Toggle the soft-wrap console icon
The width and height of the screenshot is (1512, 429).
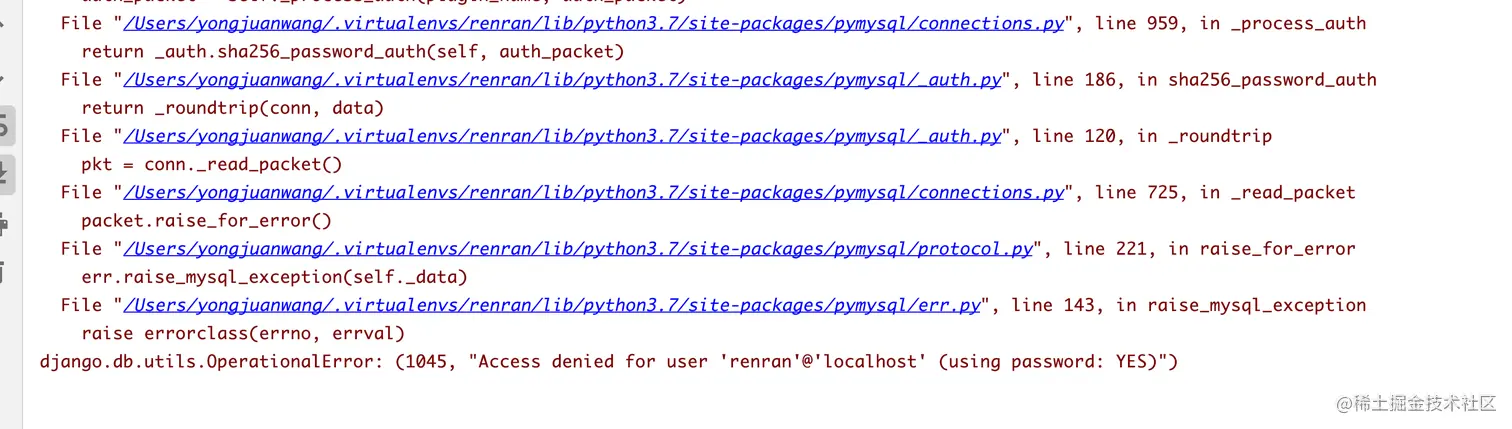click(x=4, y=126)
